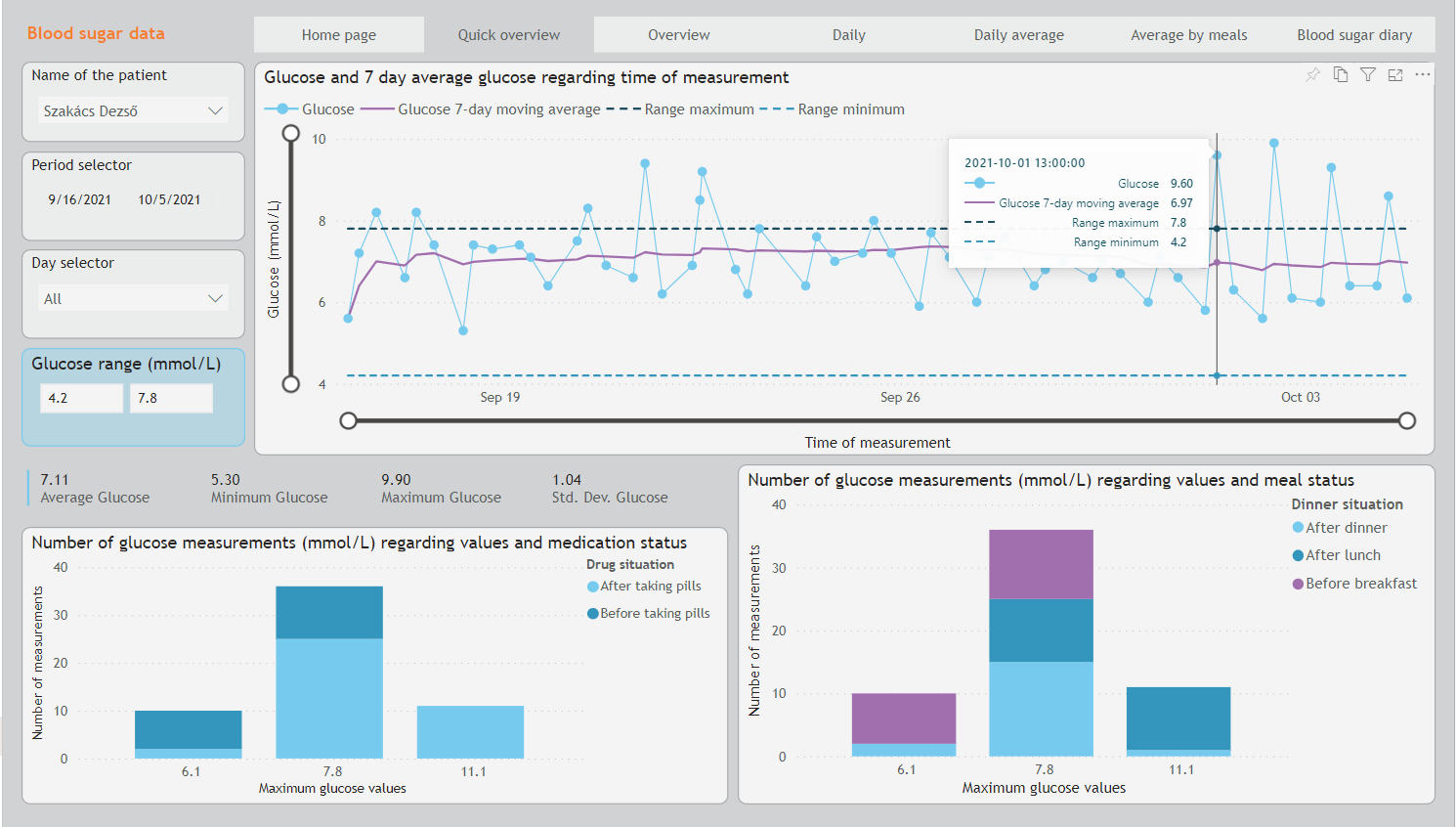
Task: Expand the patient name dropdown Szakács Dezső
Action: 134,110
